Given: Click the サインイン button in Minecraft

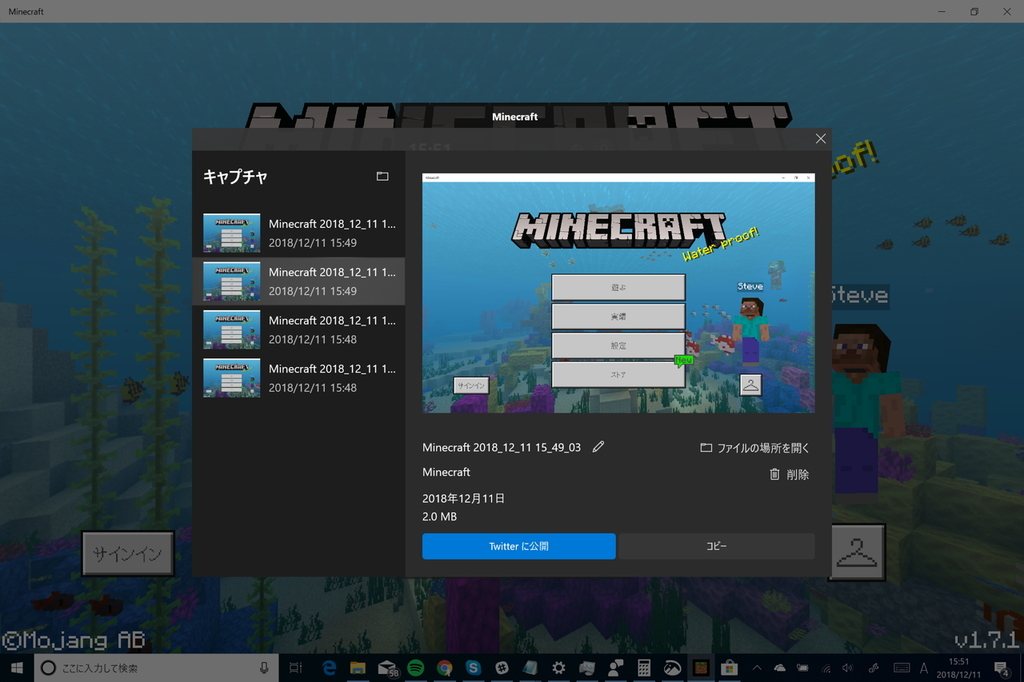Looking at the screenshot, I should point(128,554).
